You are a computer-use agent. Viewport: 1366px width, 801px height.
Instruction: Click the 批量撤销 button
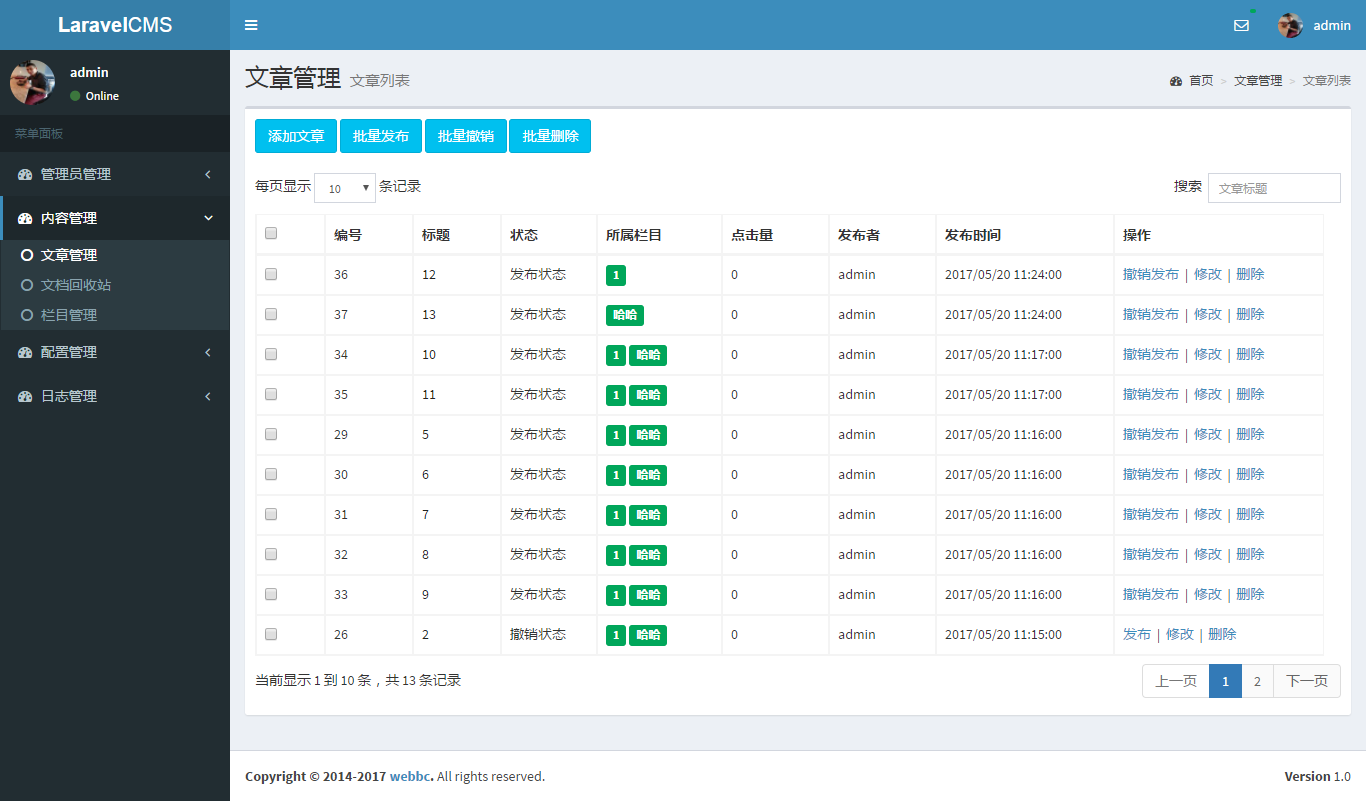[466, 136]
